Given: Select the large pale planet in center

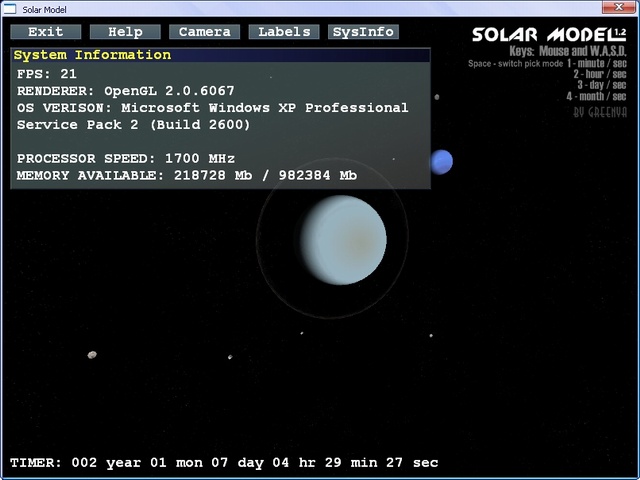Looking at the screenshot, I should pyautogui.click(x=343, y=240).
